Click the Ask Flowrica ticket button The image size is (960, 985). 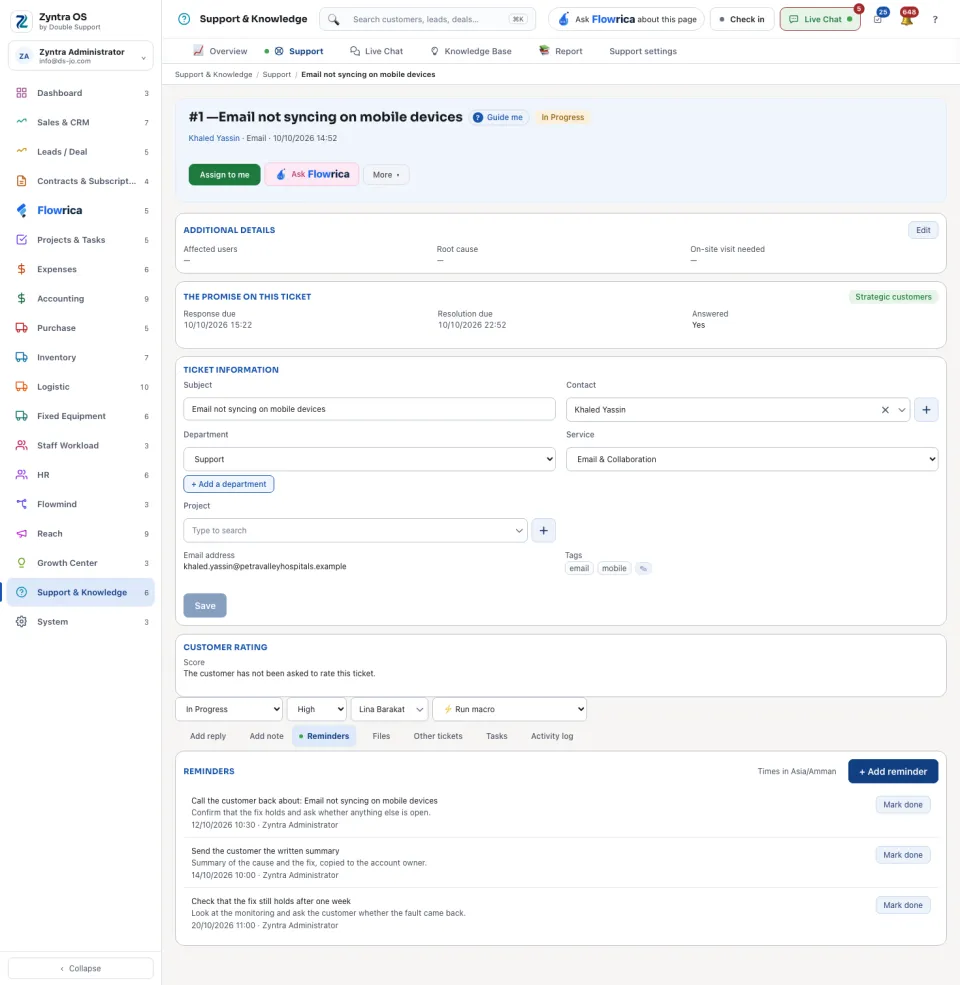[x=312, y=175]
